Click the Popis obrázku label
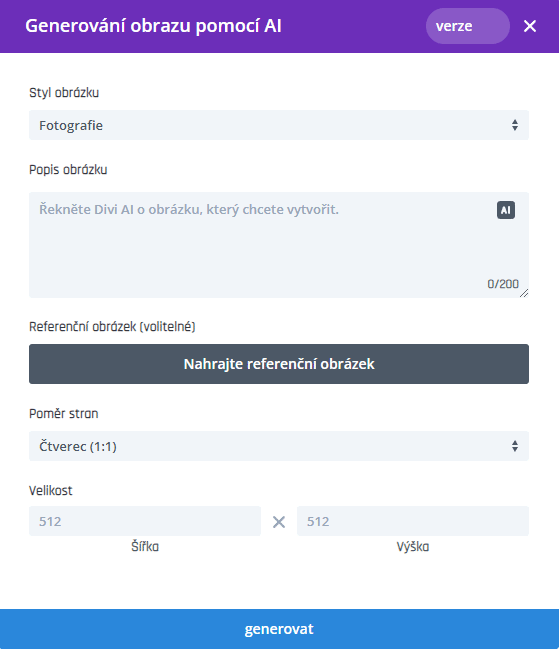This screenshot has height=649, width=559. 68,170
